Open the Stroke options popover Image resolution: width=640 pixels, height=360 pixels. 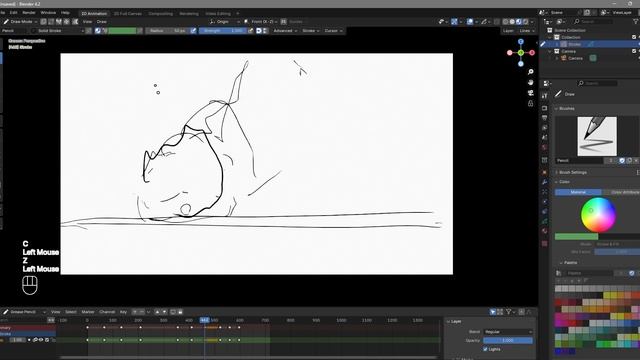click(x=311, y=31)
